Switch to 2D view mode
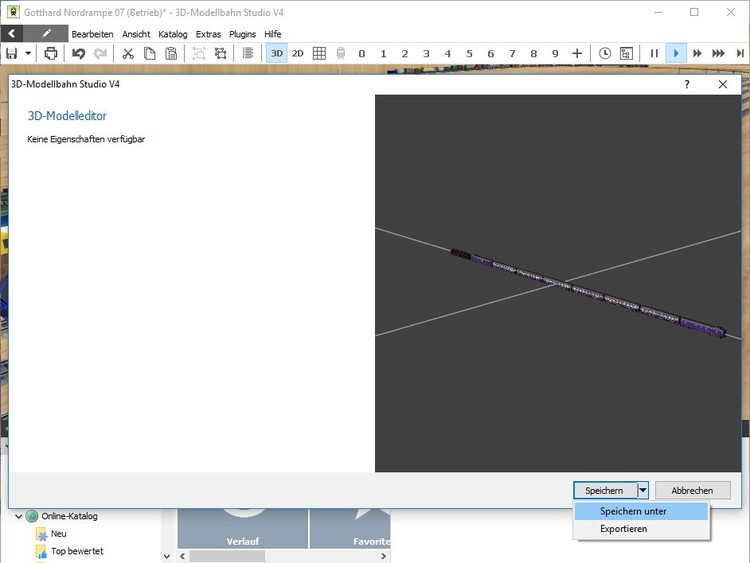The width and height of the screenshot is (750, 563). coord(298,54)
